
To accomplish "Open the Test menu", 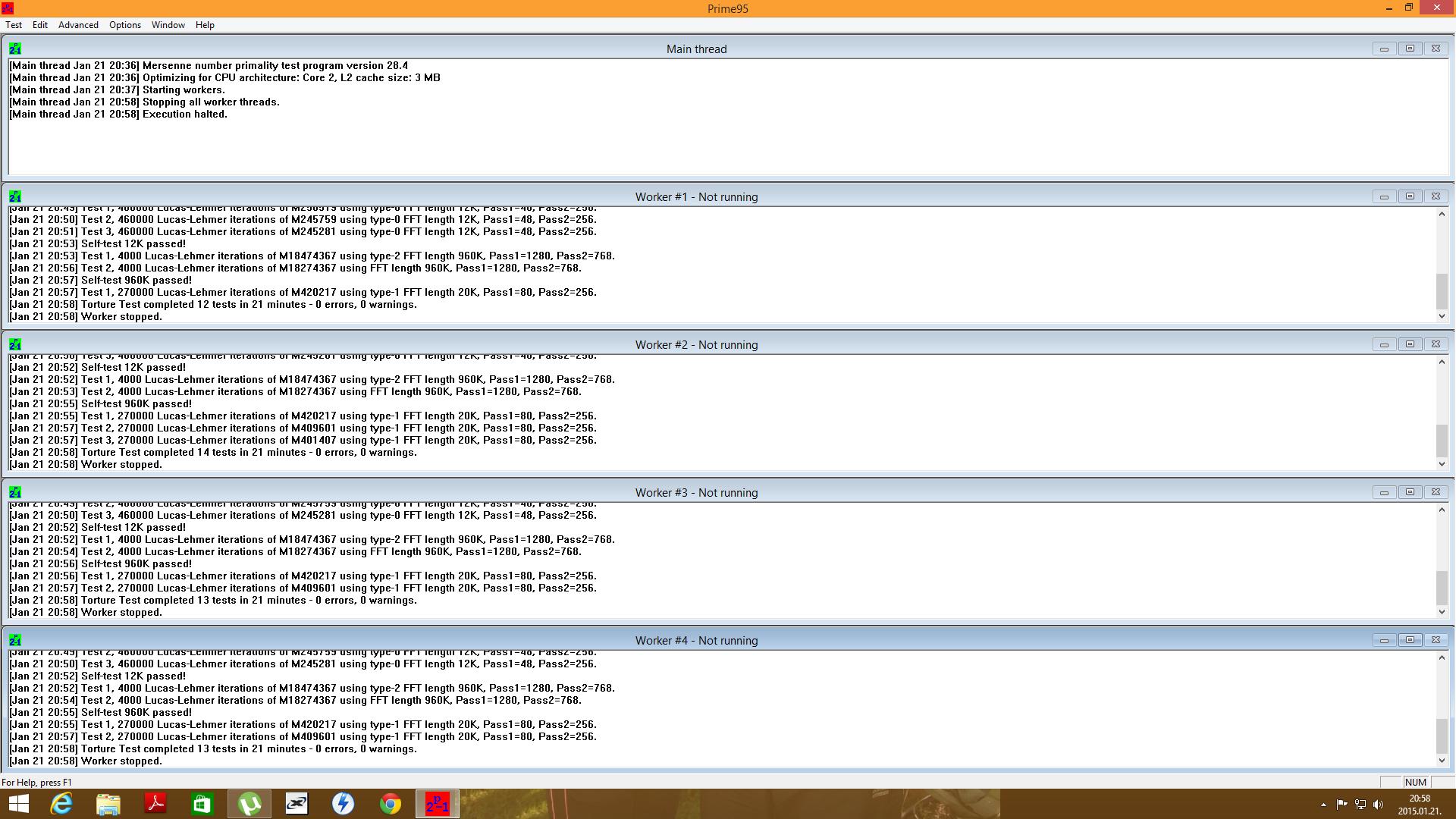I will pyautogui.click(x=14, y=25).
